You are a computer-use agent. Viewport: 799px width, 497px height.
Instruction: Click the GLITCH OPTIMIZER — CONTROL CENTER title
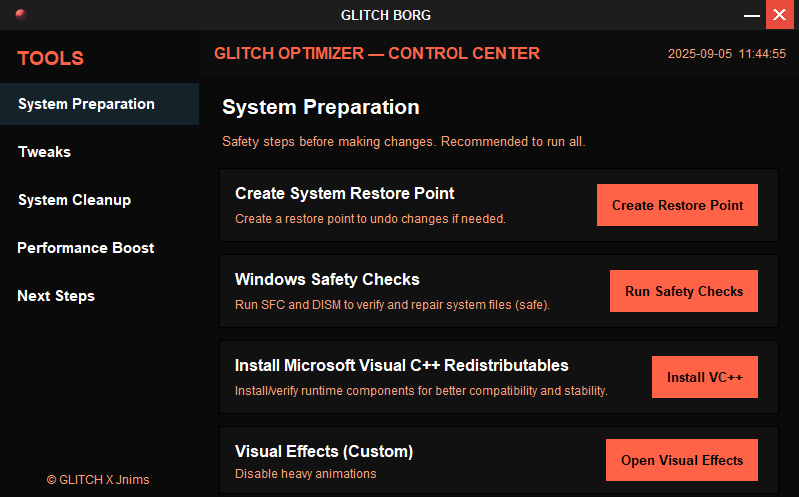click(377, 53)
